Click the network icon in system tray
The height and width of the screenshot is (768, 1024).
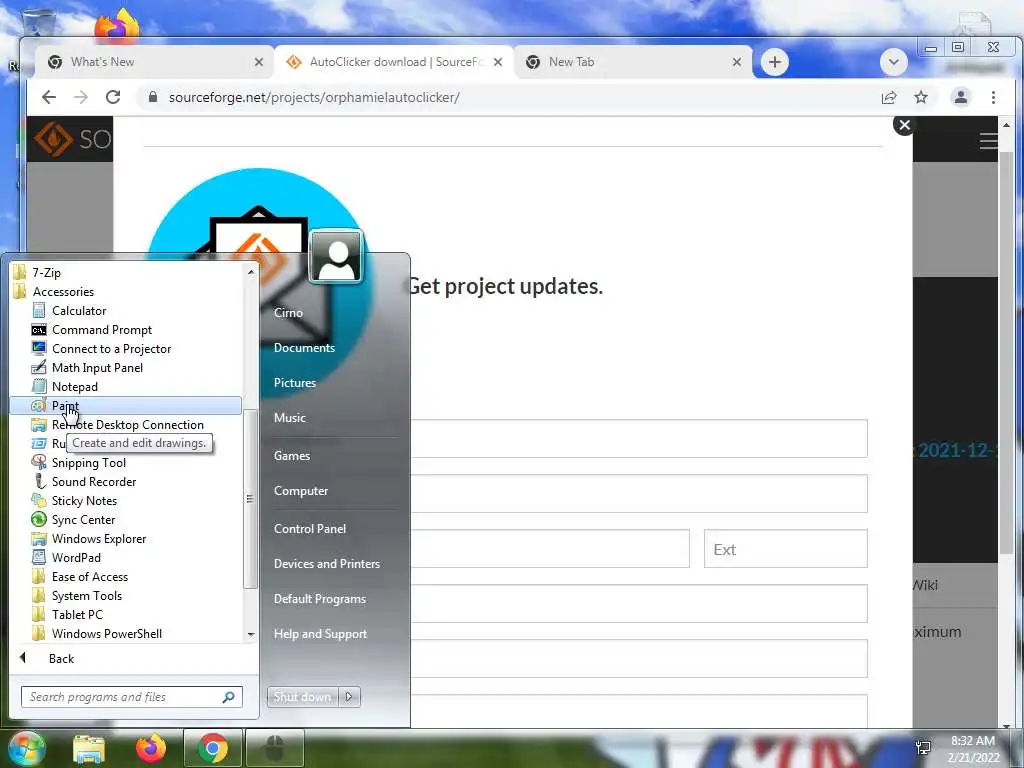[923, 748]
